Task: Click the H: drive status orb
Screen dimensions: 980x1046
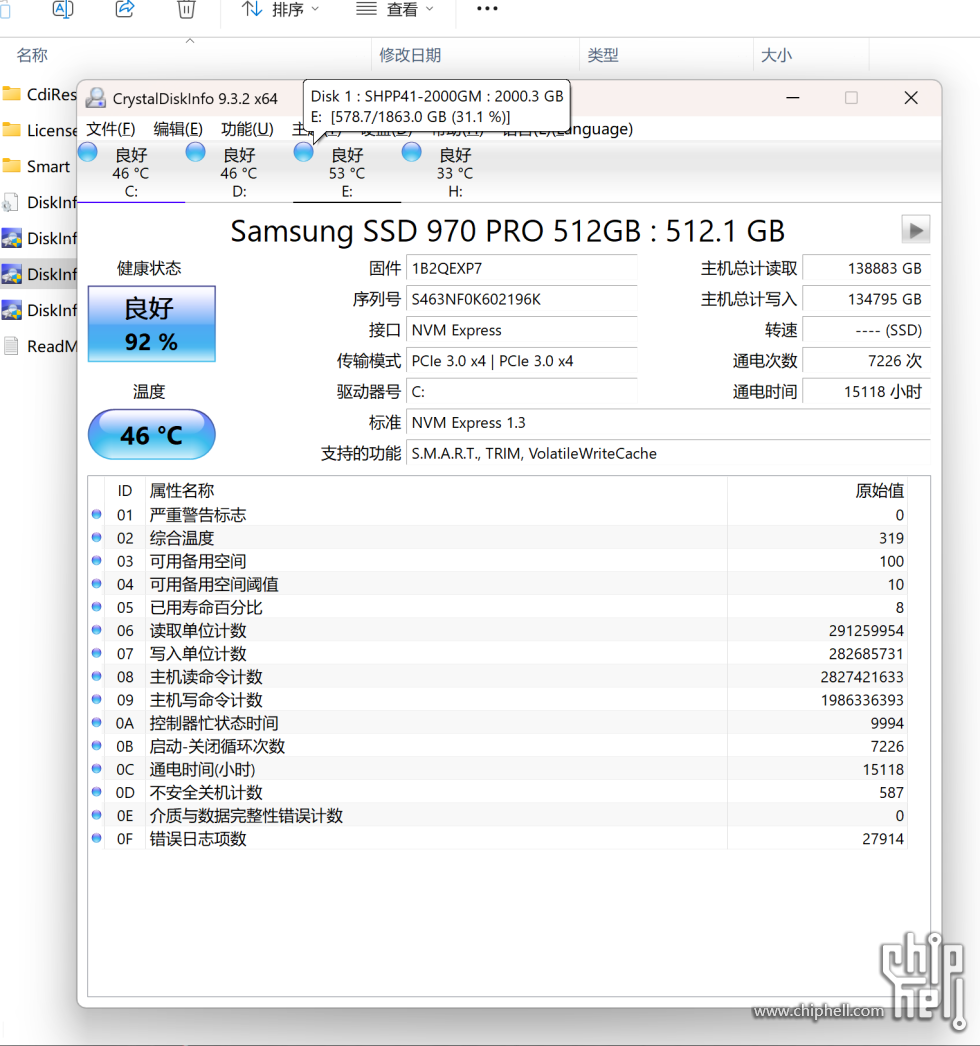Action: 412,153
